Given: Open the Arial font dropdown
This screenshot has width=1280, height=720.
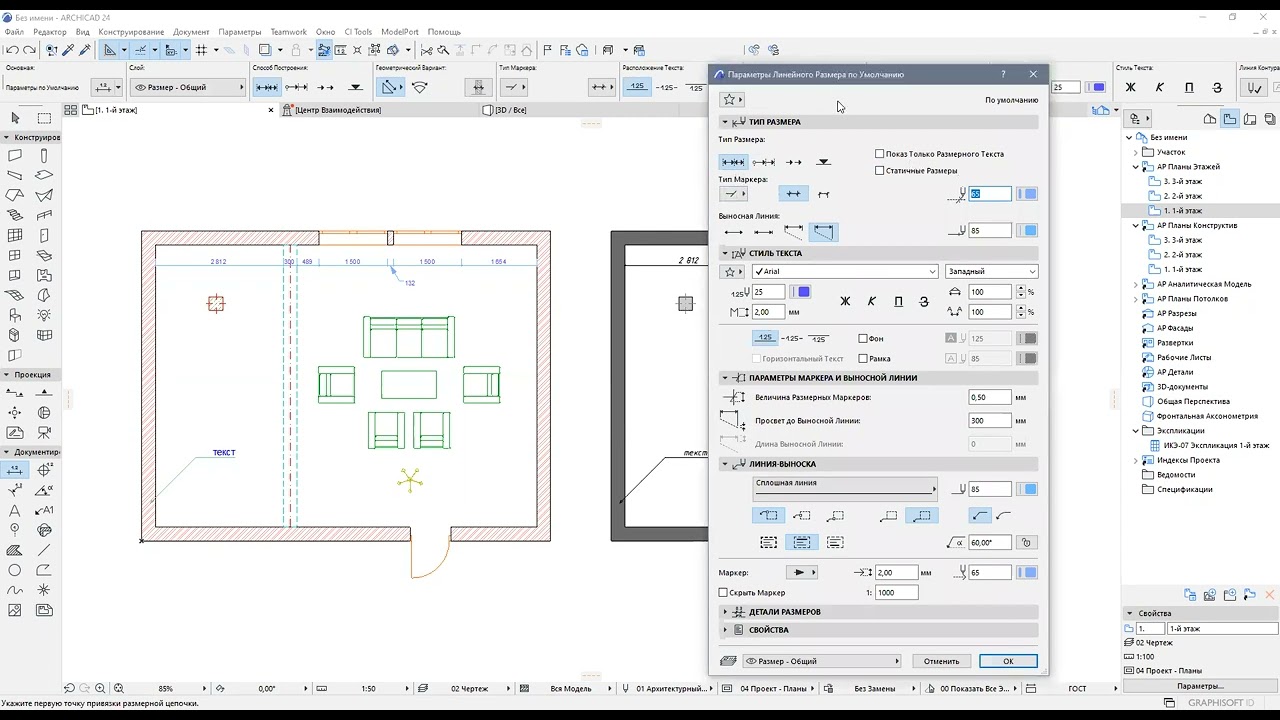Looking at the screenshot, I should [845, 272].
